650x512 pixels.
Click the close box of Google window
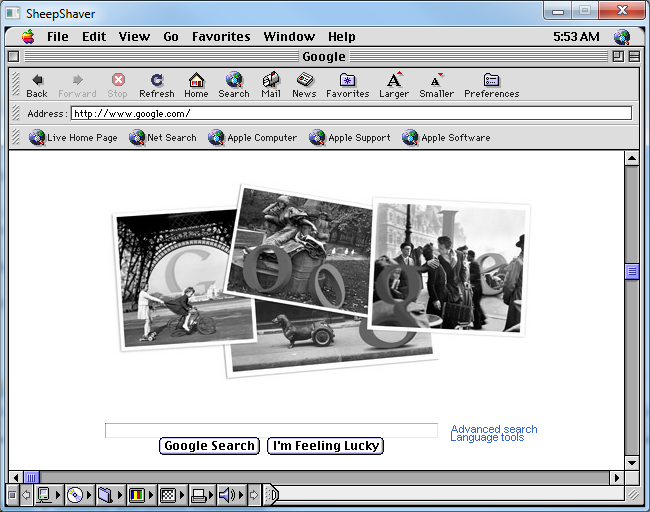pyautogui.click(x=13, y=56)
